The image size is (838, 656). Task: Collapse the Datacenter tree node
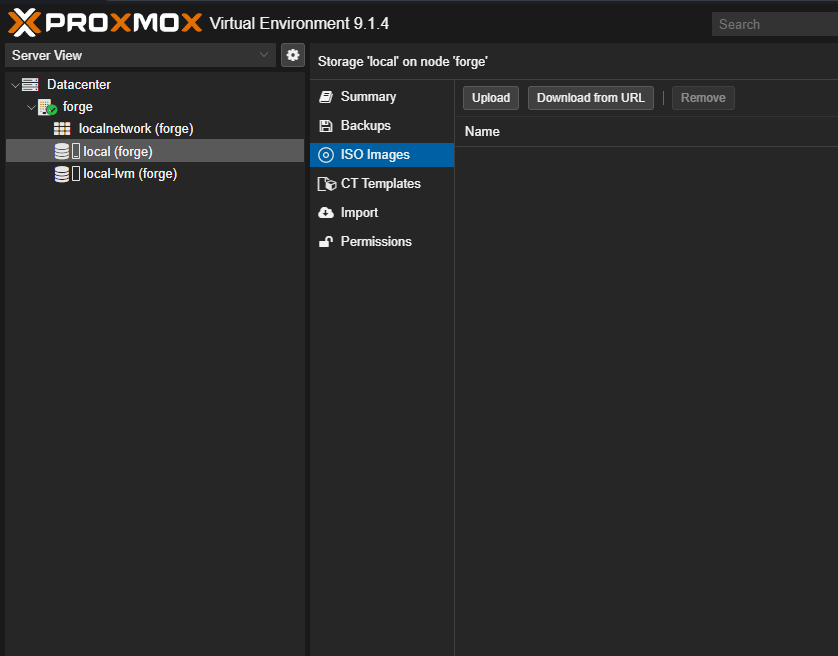coord(14,85)
